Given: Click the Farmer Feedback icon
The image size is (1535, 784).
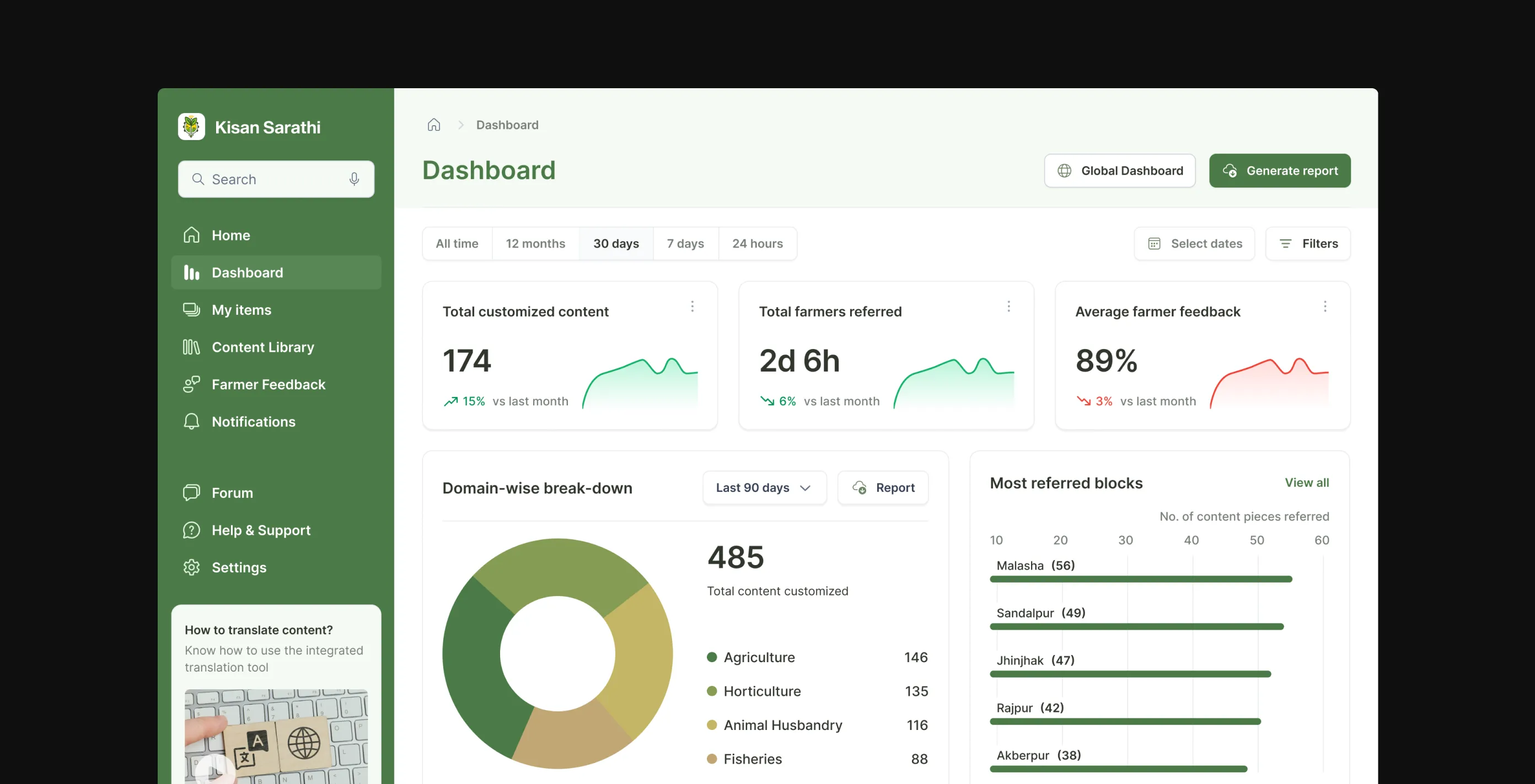Looking at the screenshot, I should tap(191, 384).
